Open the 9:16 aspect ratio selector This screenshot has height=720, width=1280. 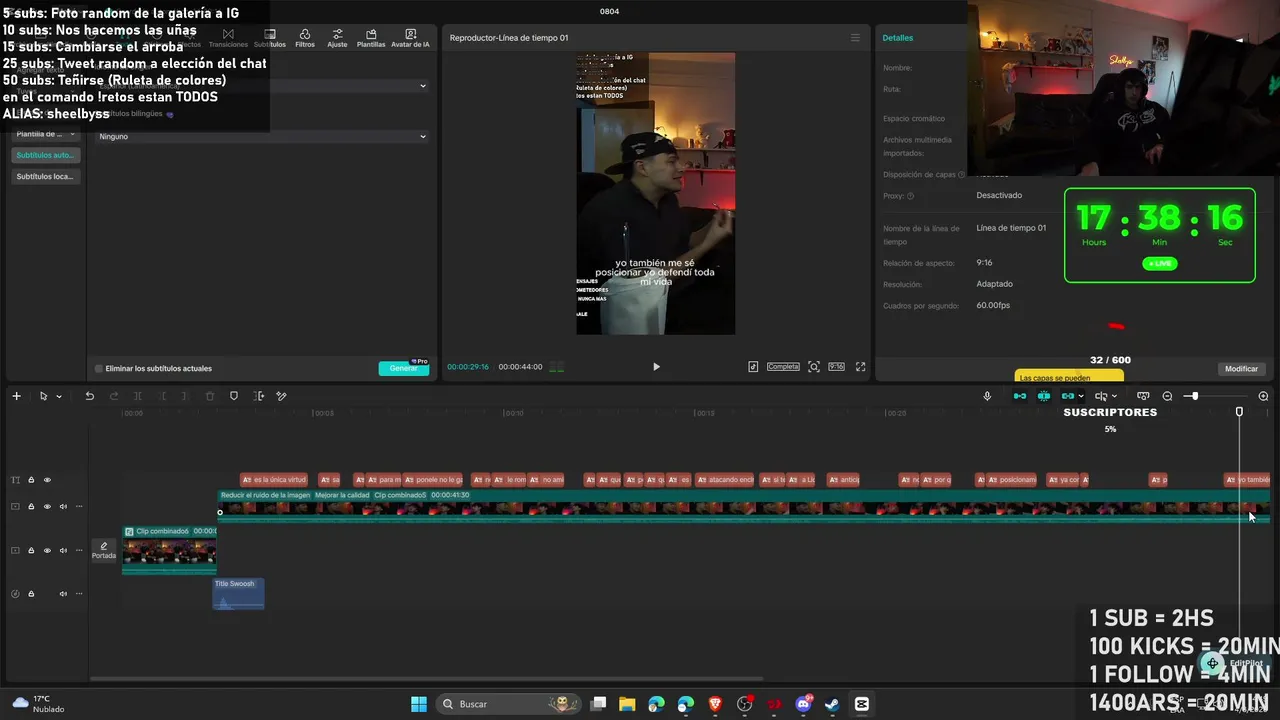pos(836,367)
